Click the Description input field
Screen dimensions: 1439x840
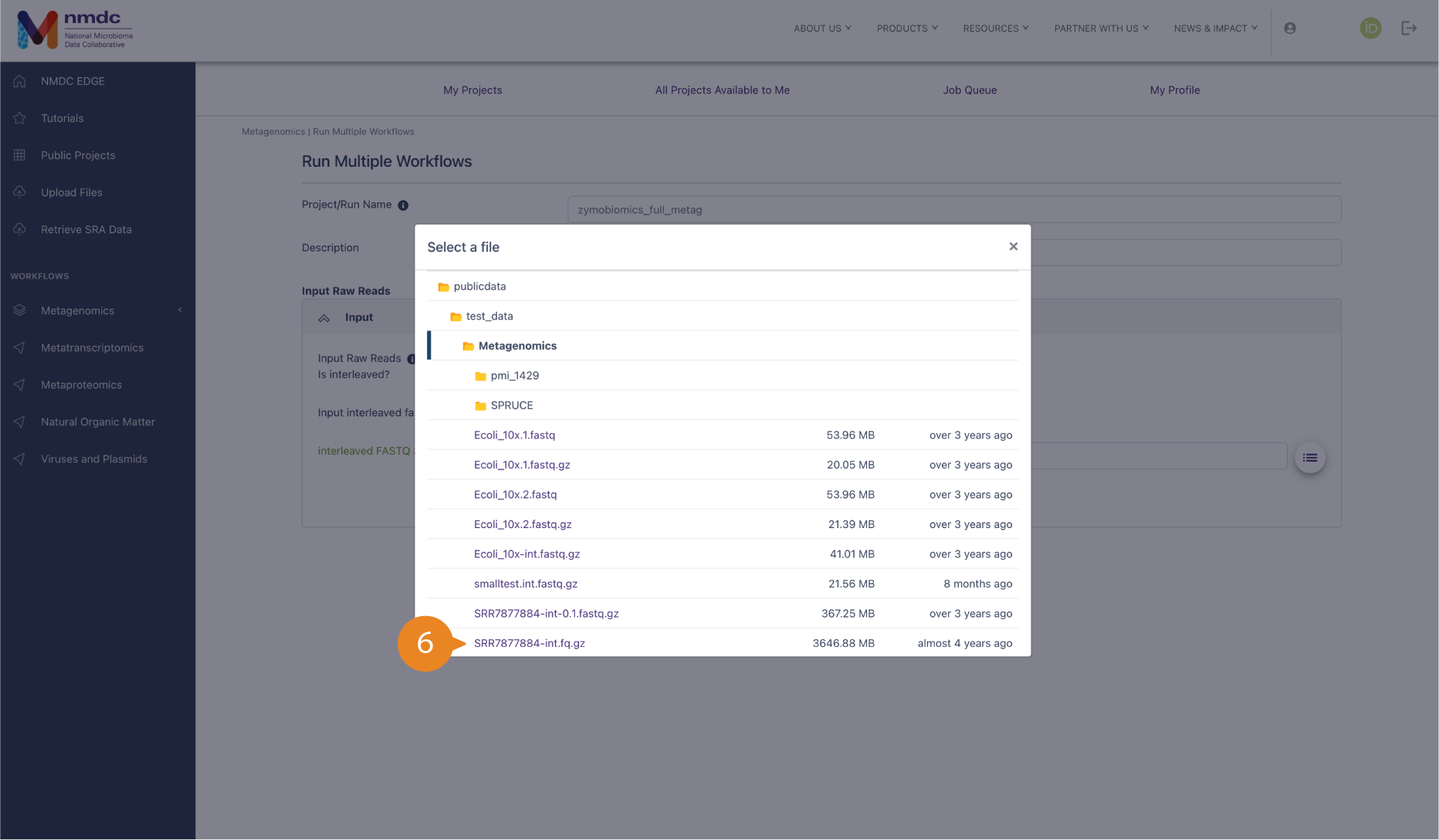(x=1186, y=252)
